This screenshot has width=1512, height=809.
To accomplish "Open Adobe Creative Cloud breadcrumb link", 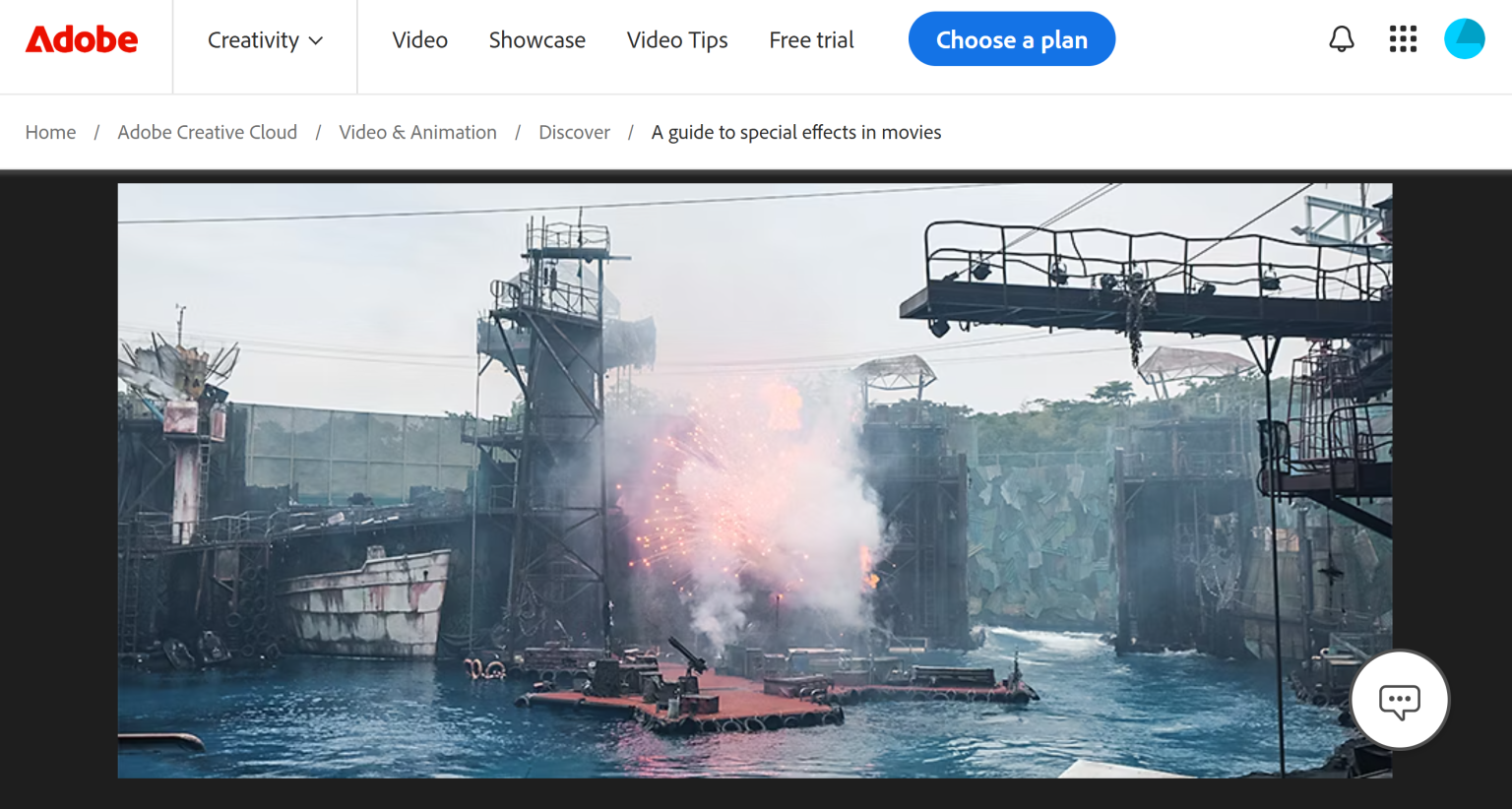I will point(207,132).
